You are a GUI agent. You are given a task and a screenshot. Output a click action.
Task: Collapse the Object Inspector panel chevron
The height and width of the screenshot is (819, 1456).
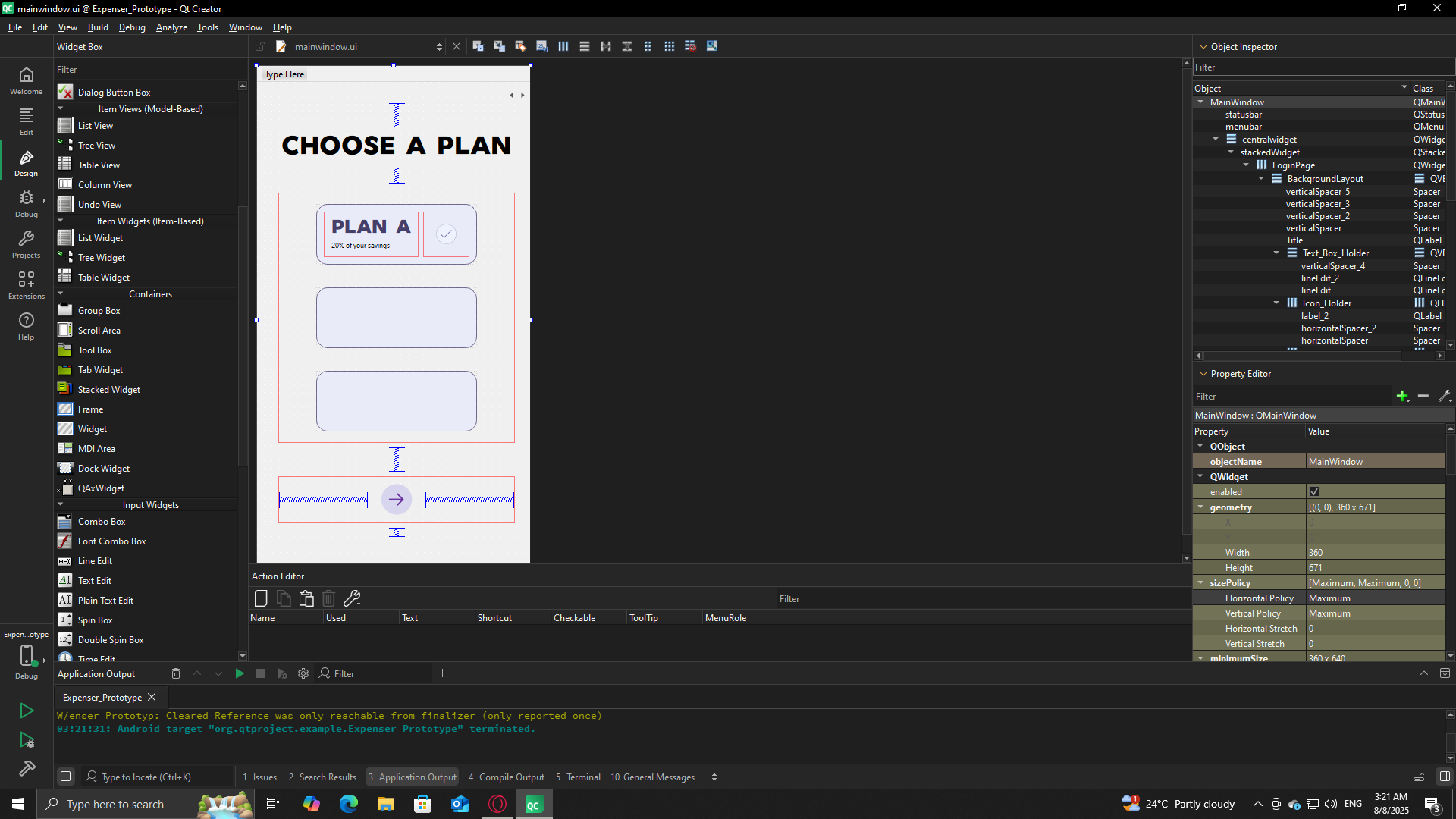click(x=1203, y=46)
